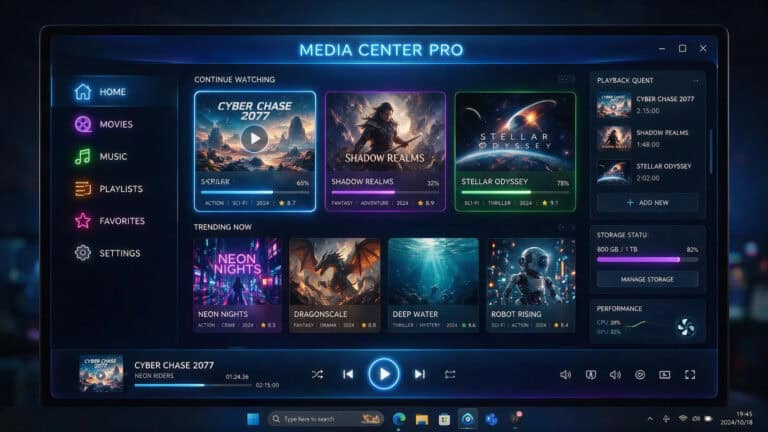Click Cyber Chase 2077 card progress bar

click(255, 192)
